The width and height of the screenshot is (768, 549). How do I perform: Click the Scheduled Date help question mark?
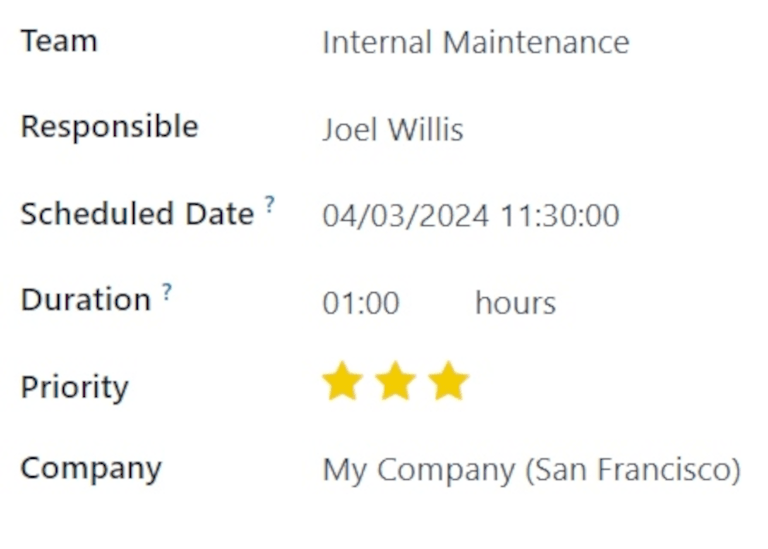[269, 205]
